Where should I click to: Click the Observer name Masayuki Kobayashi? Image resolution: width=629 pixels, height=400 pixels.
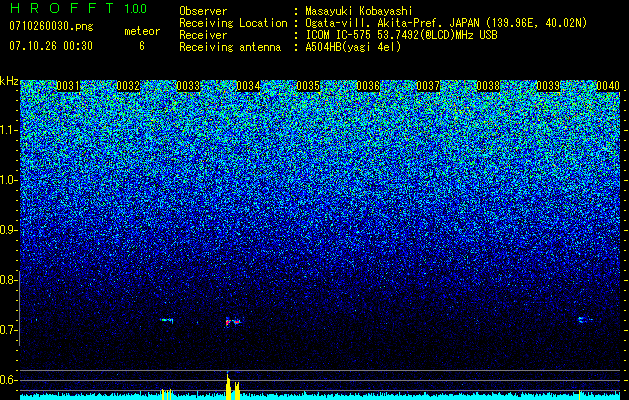tap(359, 12)
